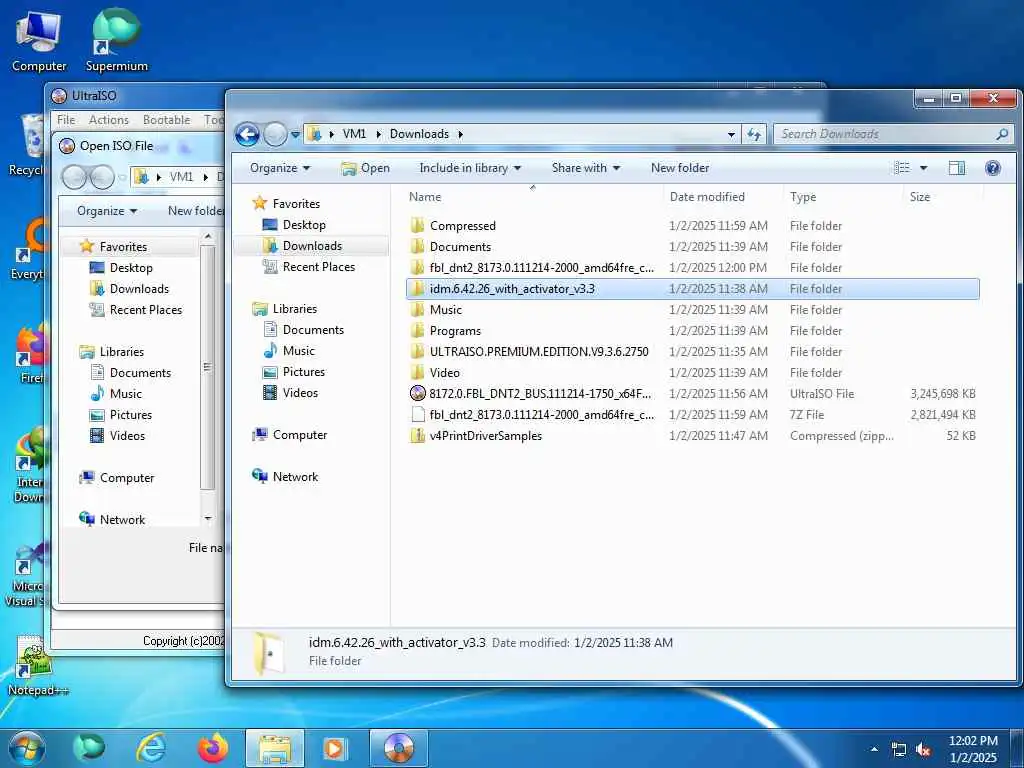This screenshot has width=1024, height=768.
Task: Select Music in Open ISO File dialog sidebar
Action: (x=125, y=394)
